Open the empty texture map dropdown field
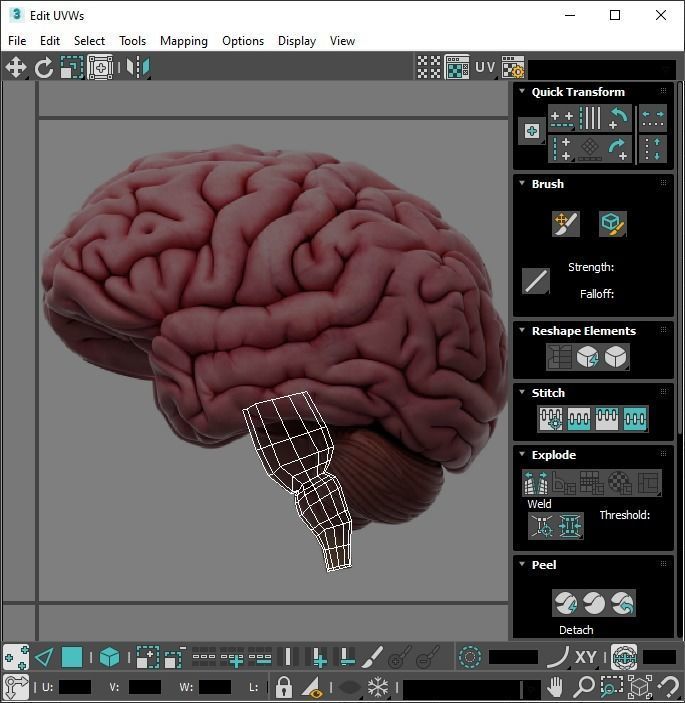 pyautogui.click(x=602, y=69)
